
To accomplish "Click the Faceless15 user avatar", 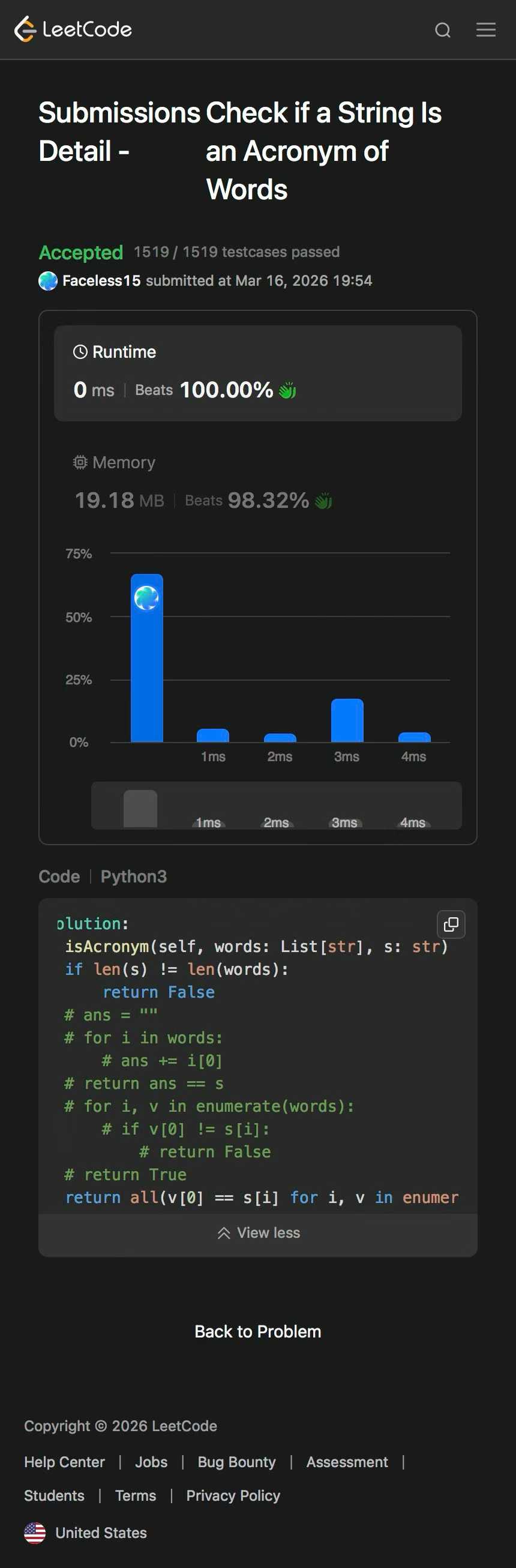I will coord(48,280).
